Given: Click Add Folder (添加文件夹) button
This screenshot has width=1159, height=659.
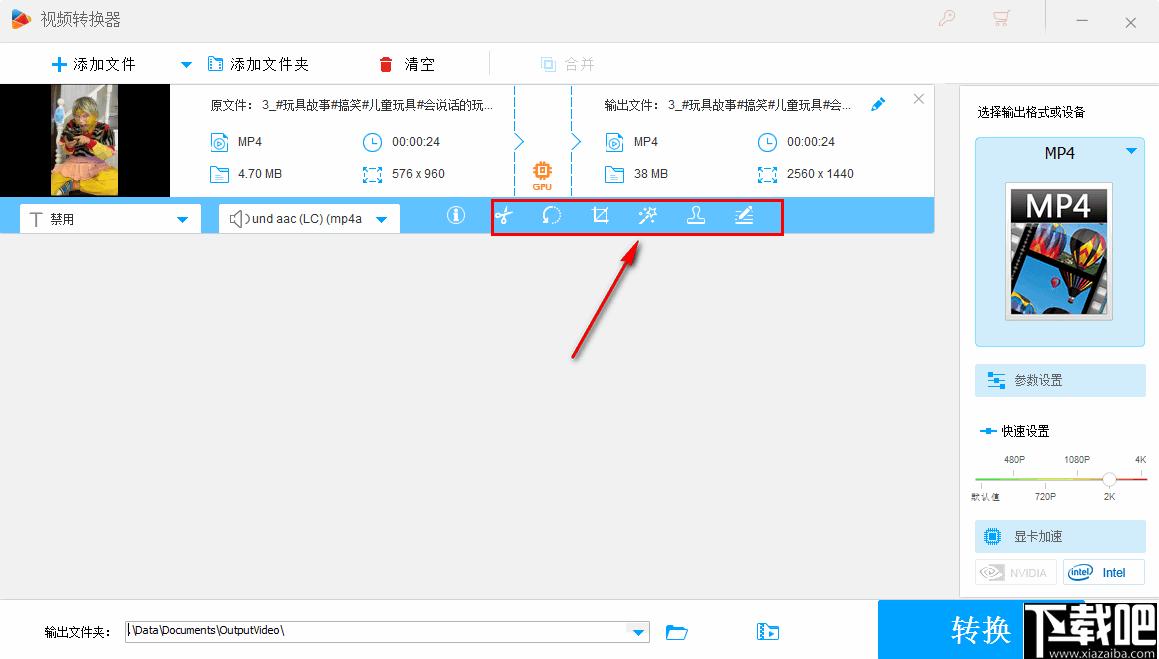Looking at the screenshot, I should pyautogui.click(x=258, y=64).
